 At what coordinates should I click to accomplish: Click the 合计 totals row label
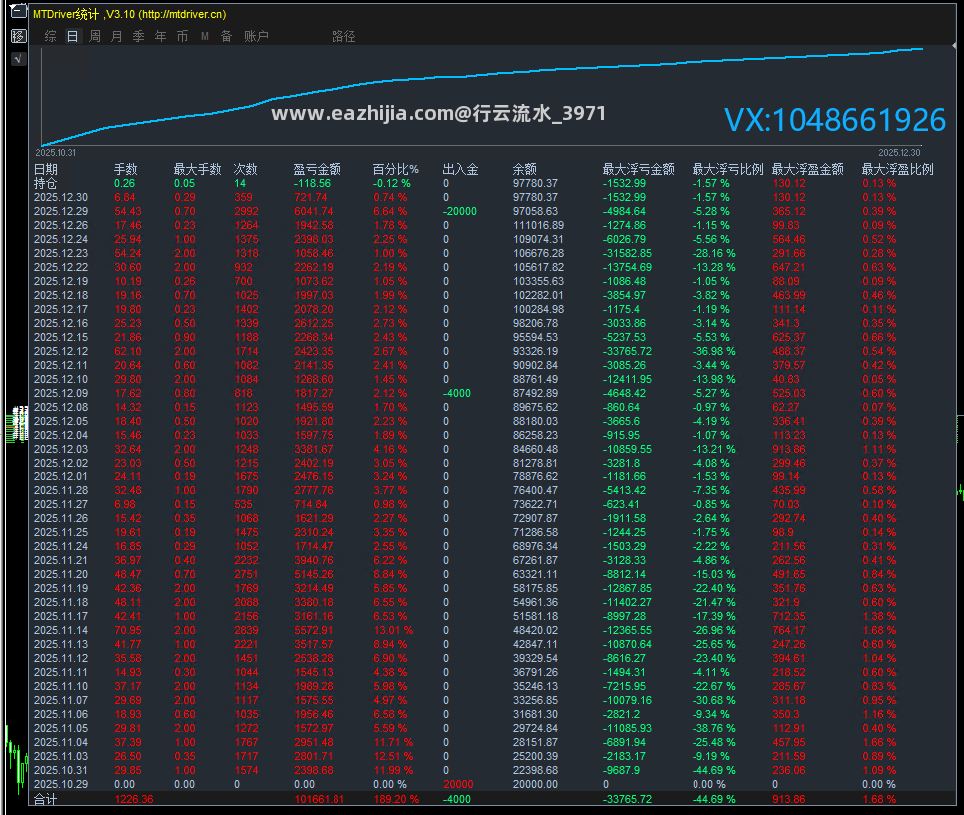pyautogui.click(x=45, y=800)
